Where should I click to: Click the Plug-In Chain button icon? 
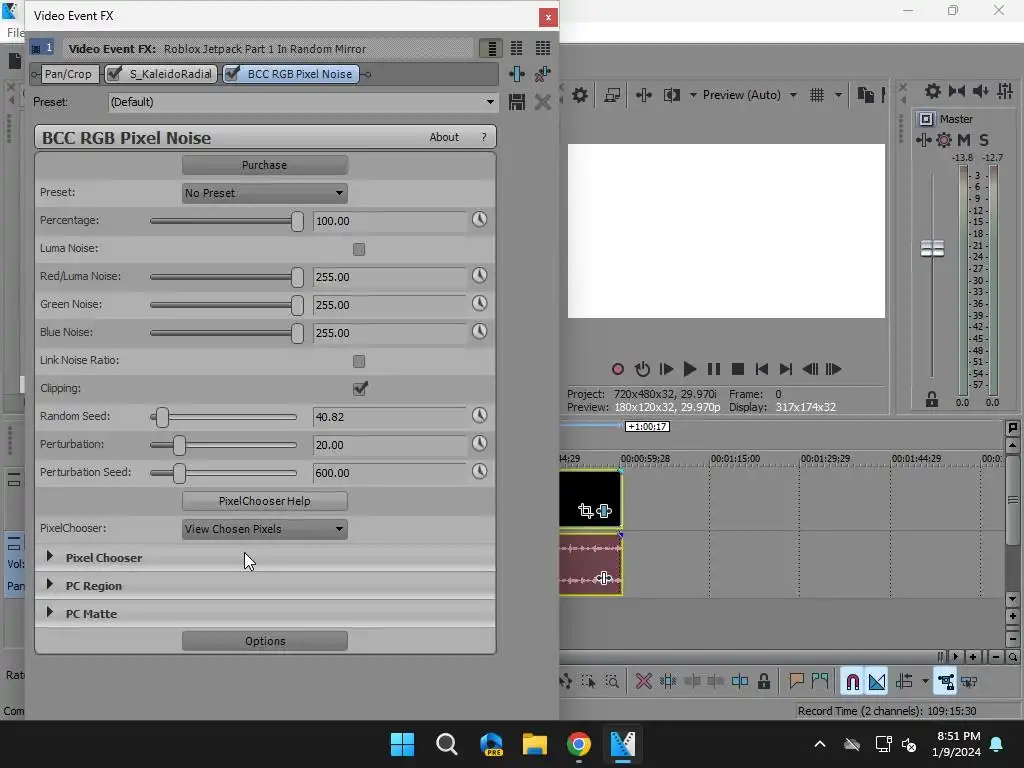tap(517, 74)
